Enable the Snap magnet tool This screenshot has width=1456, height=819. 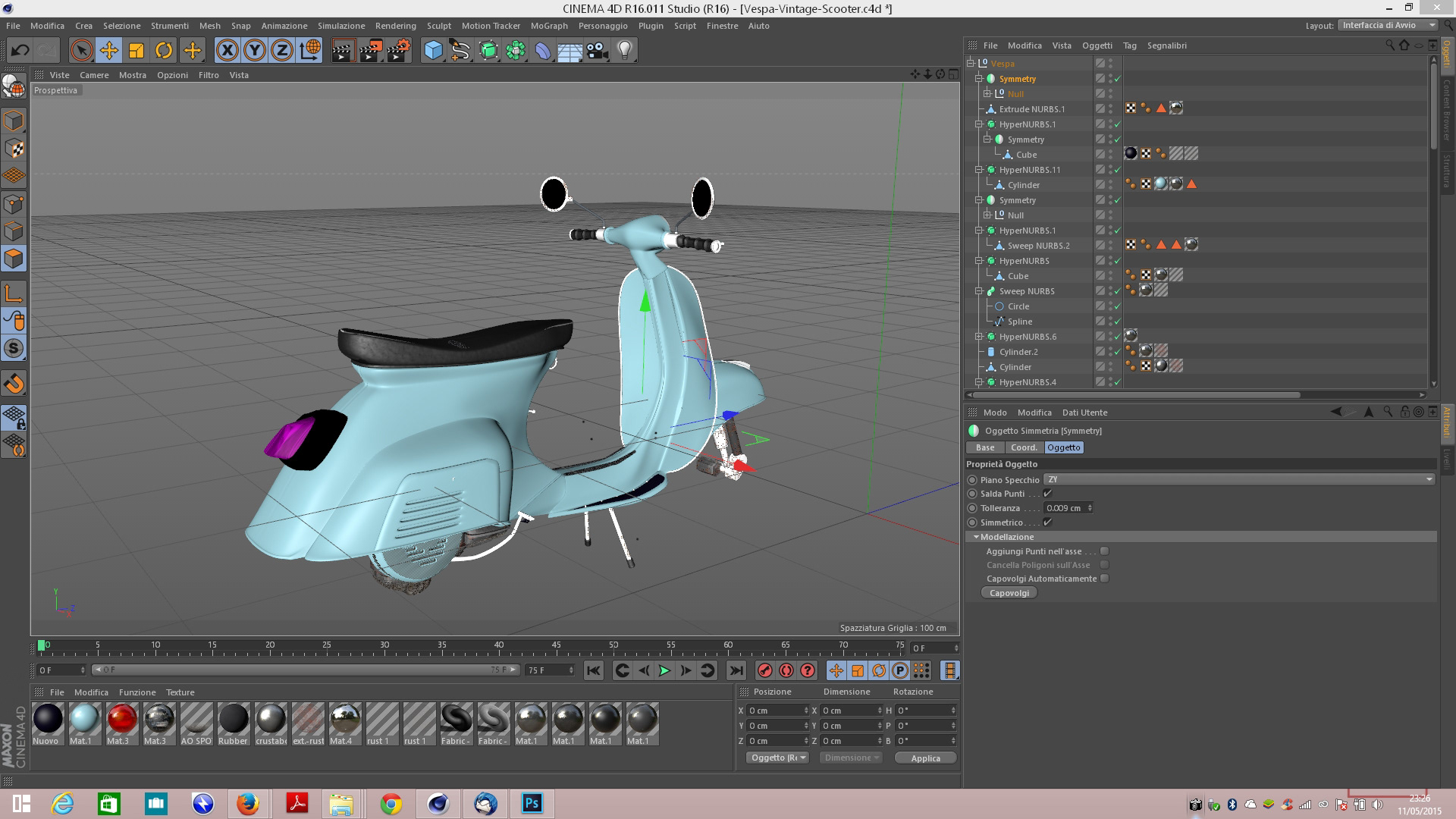14,384
